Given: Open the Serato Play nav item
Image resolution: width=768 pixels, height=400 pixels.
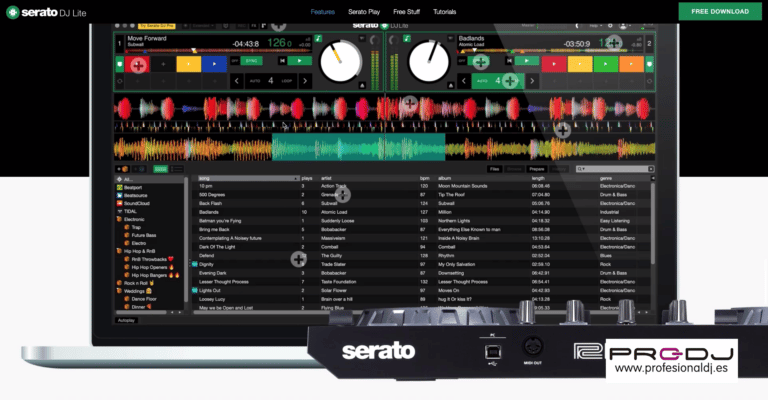Looking at the screenshot, I should (x=364, y=12).
